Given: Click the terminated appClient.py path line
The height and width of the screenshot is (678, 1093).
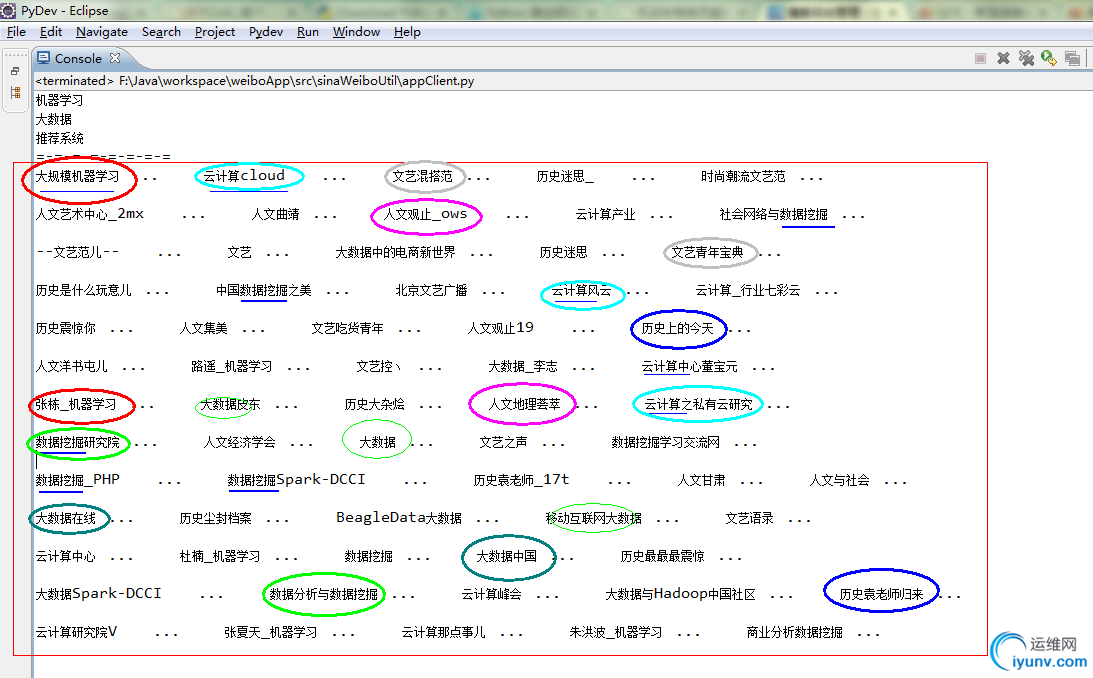Looking at the screenshot, I should pyautogui.click(x=254, y=81).
